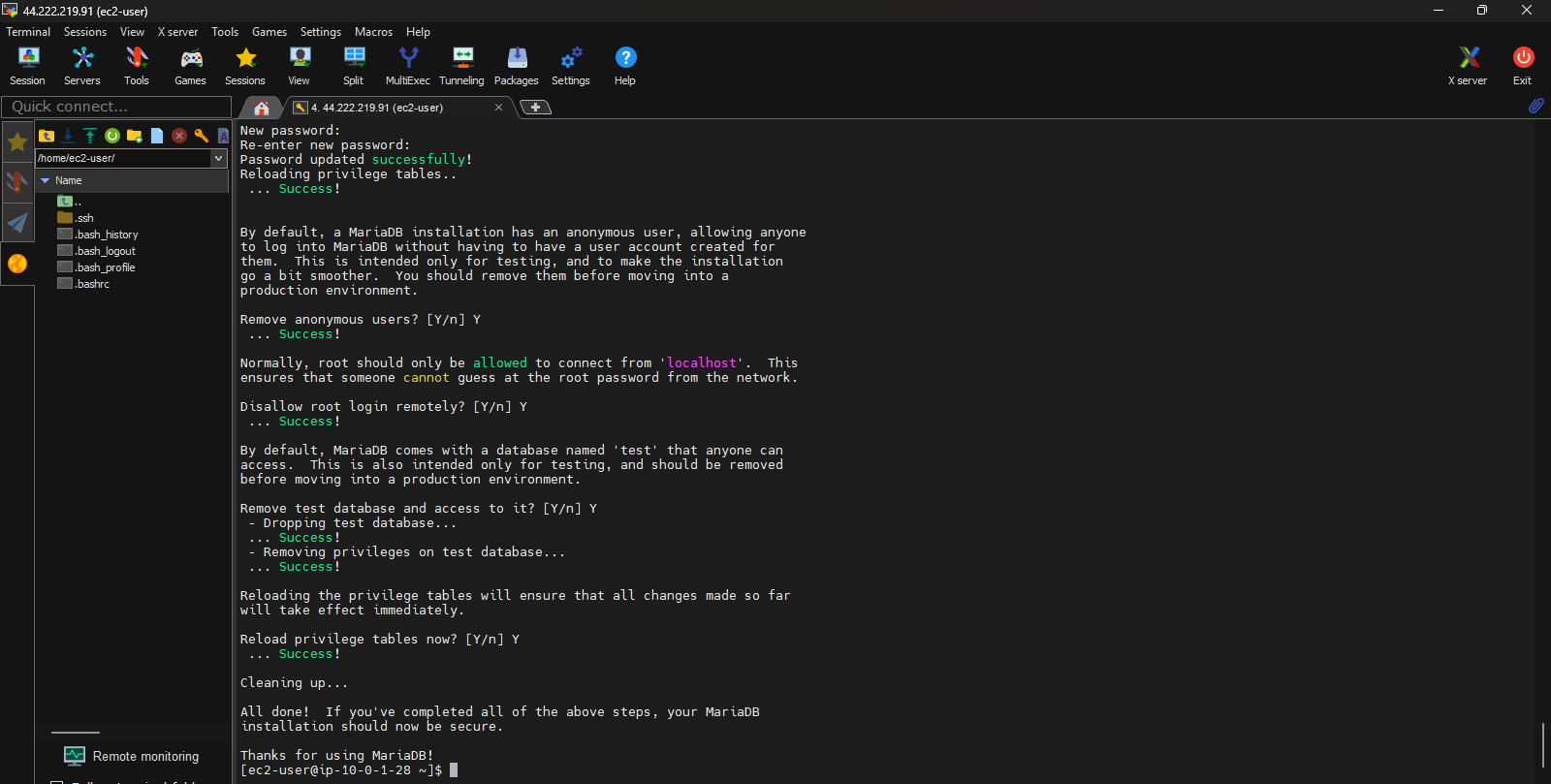Open the Terminal menu
This screenshot has width=1551, height=784.
point(28,32)
